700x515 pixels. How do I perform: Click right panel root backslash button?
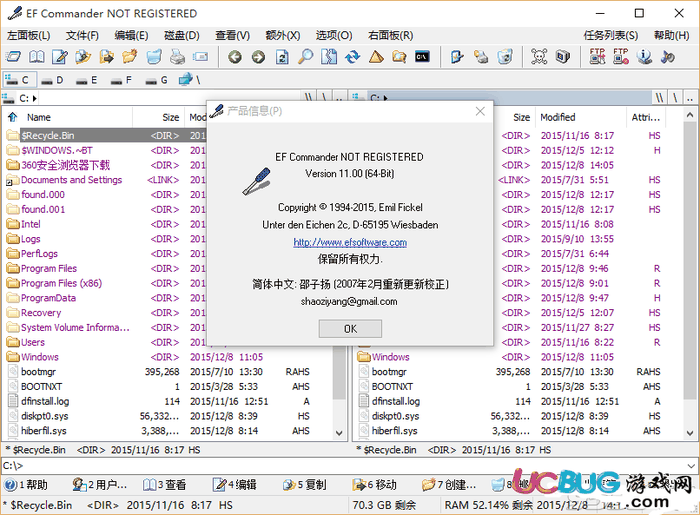click(675, 98)
